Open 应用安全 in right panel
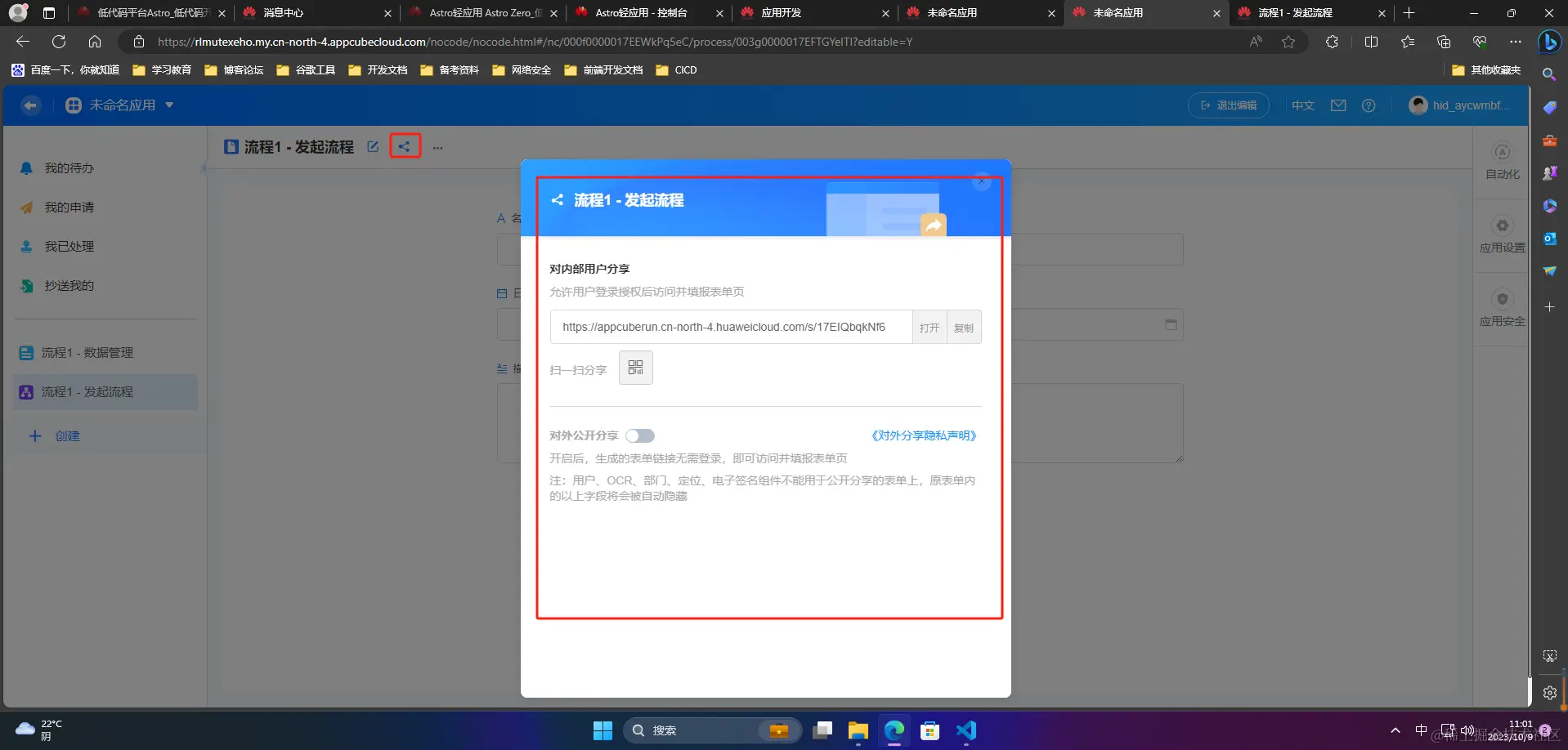 click(x=1502, y=309)
